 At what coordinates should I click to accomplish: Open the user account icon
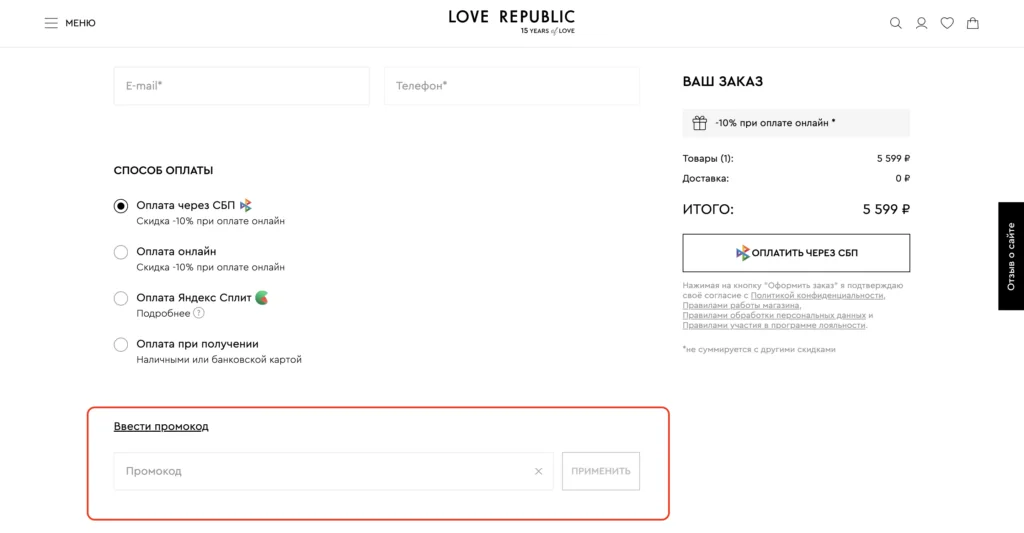922,23
